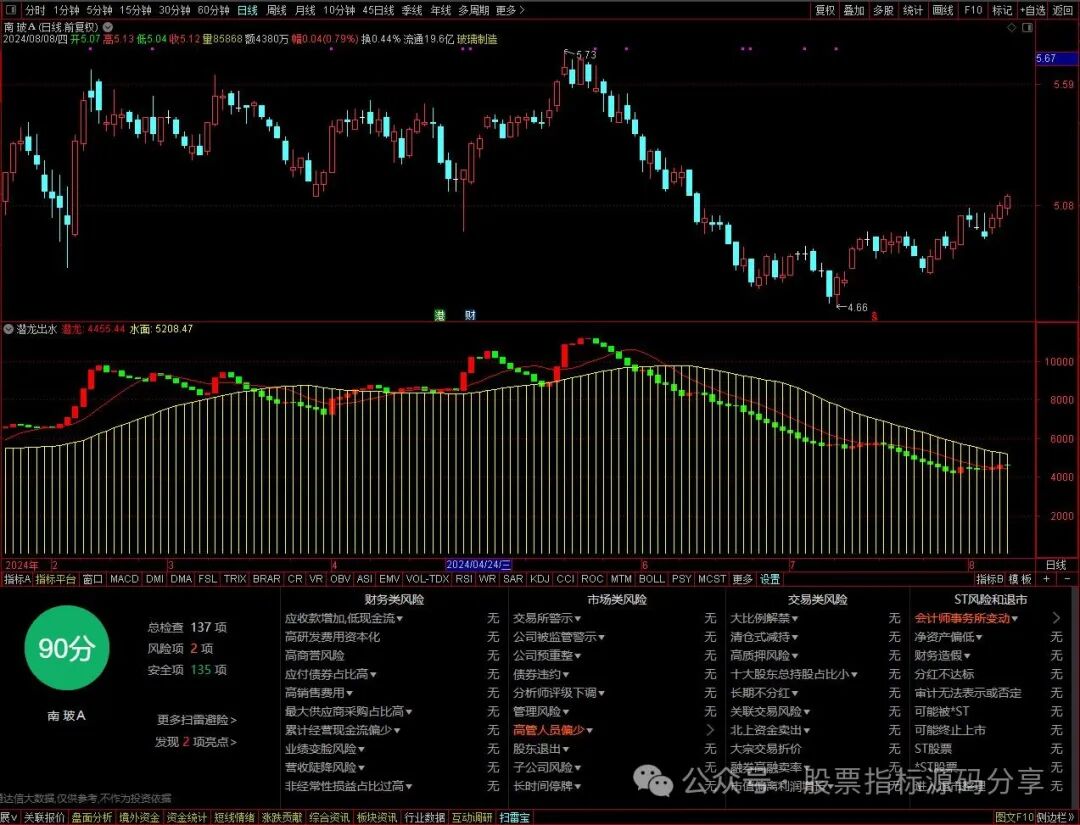This screenshot has width=1080, height=825.
Task: Toggle the 侧边栏 sidebar button
Action: click(x=1055, y=817)
